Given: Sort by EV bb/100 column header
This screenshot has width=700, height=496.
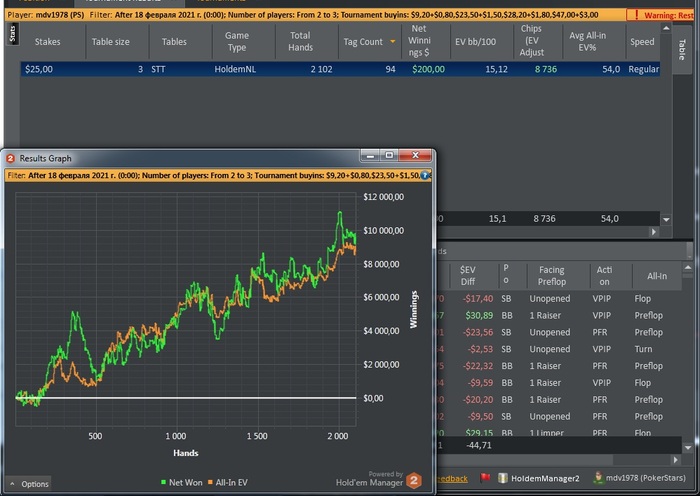Looking at the screenshot, I should point(475,42).
